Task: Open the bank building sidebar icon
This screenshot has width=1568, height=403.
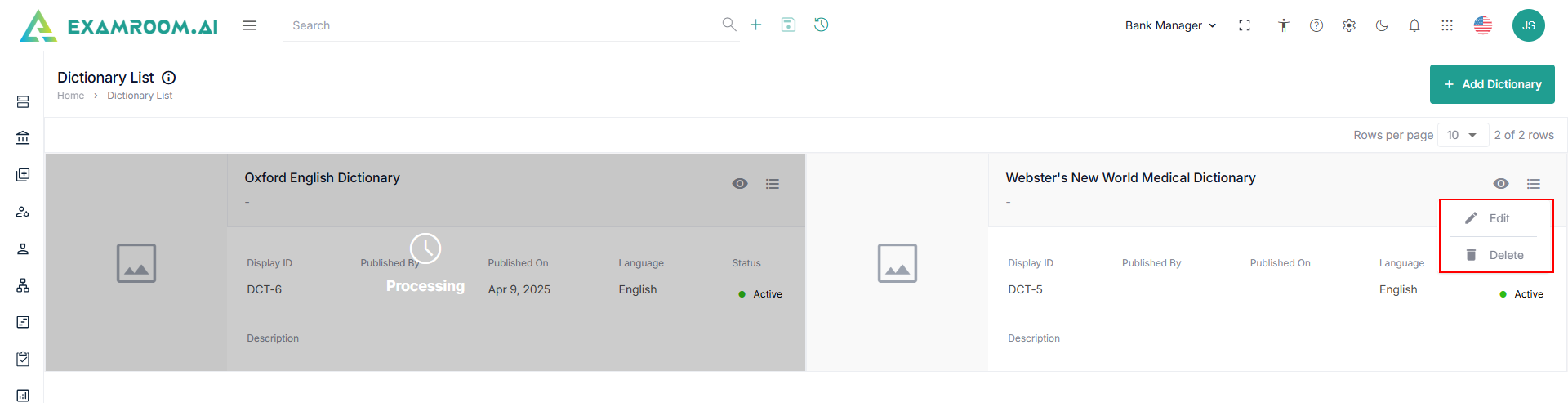Action: click(x=23, y=137)
